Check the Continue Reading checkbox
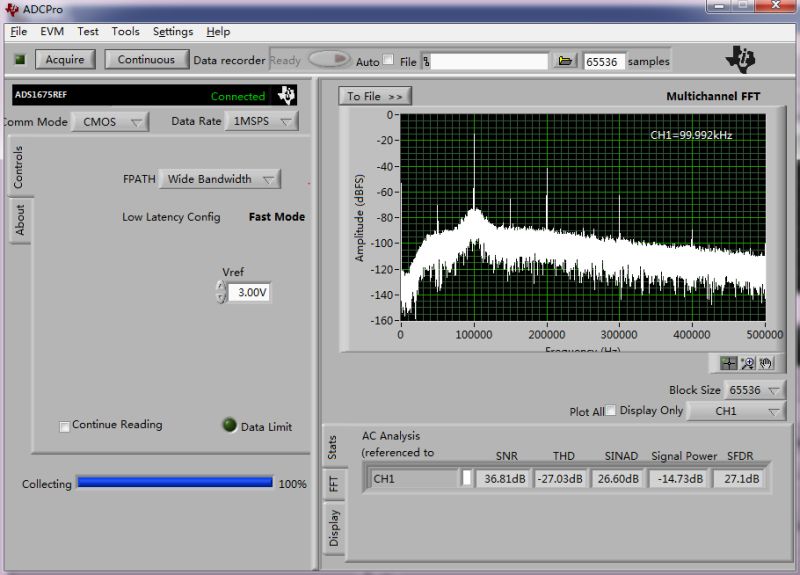Image resolution: width=800 pixels, height=575 pixels. coord(65,426)
